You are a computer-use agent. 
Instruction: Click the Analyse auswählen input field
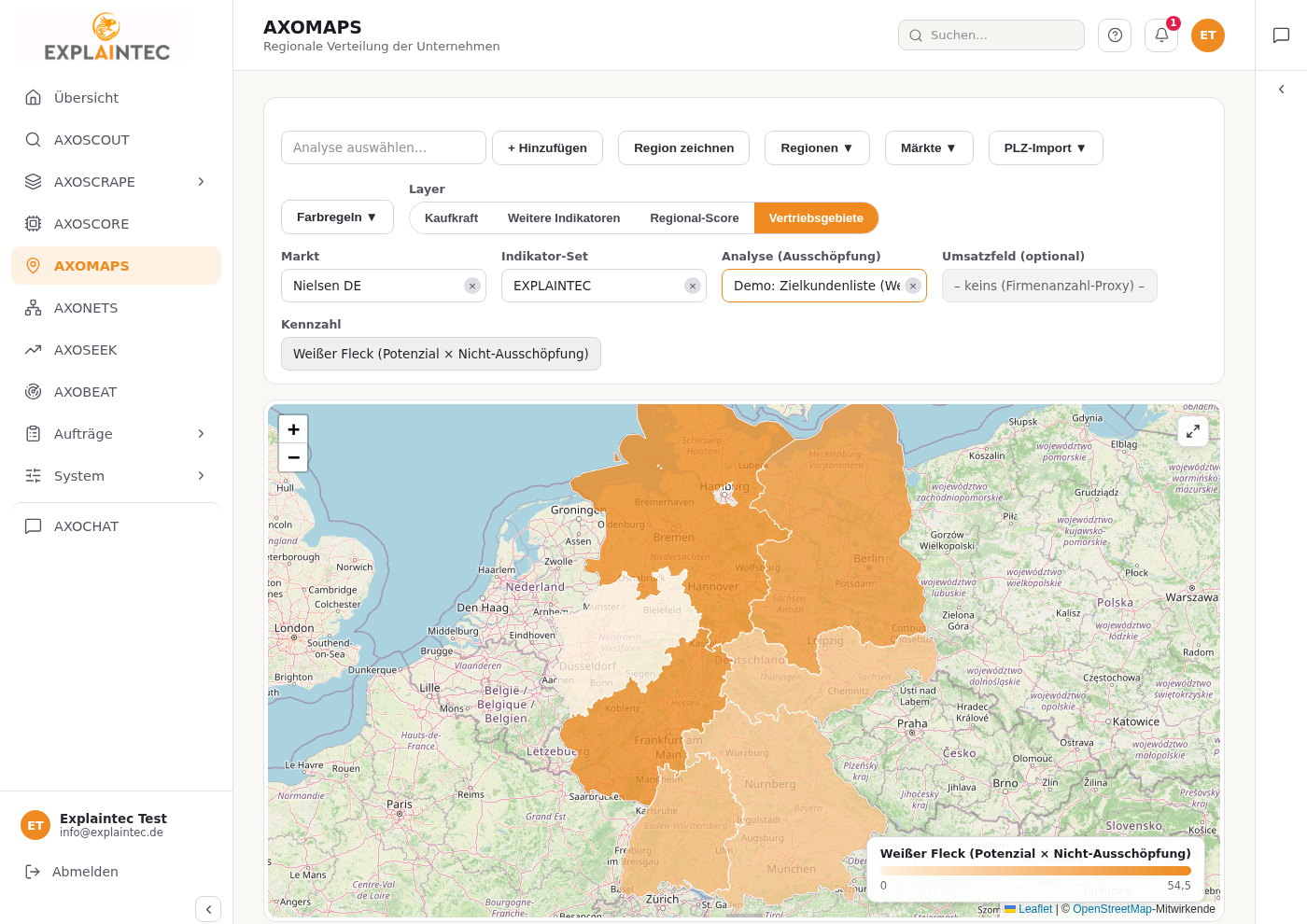384,147
